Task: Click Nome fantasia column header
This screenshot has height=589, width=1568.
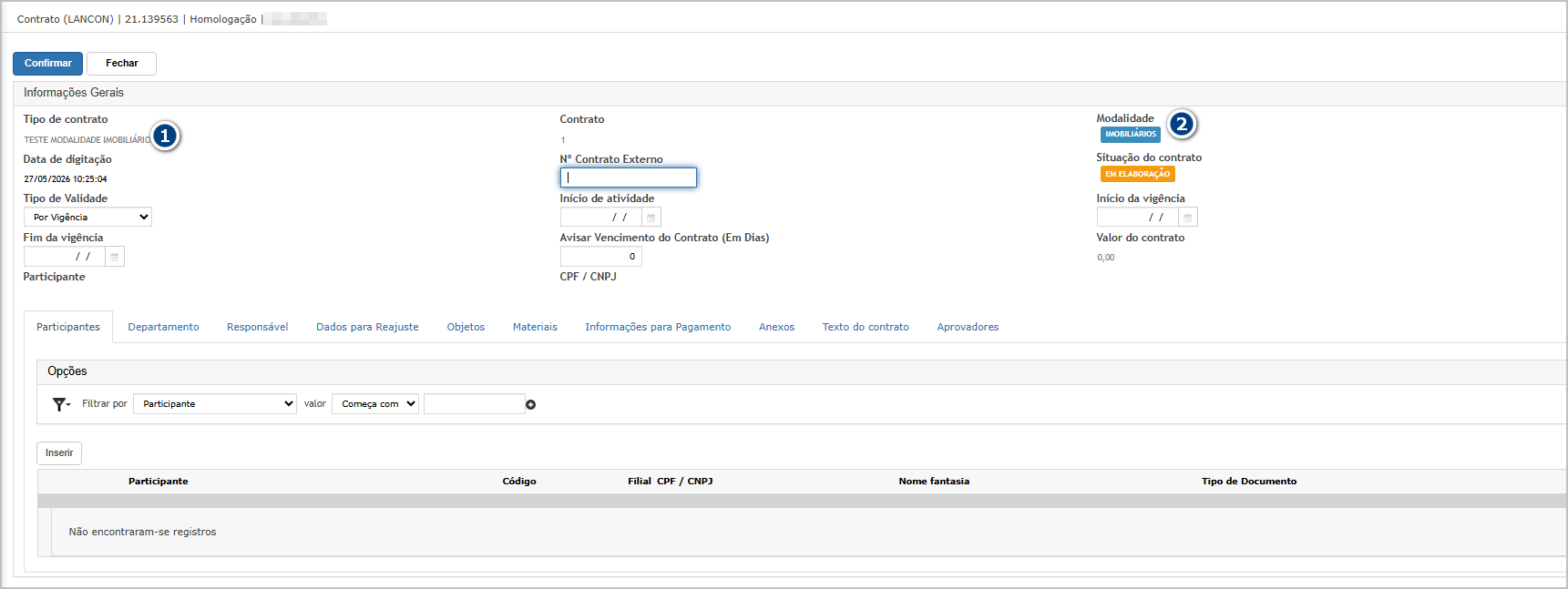Action: click(x=934, y=482)
